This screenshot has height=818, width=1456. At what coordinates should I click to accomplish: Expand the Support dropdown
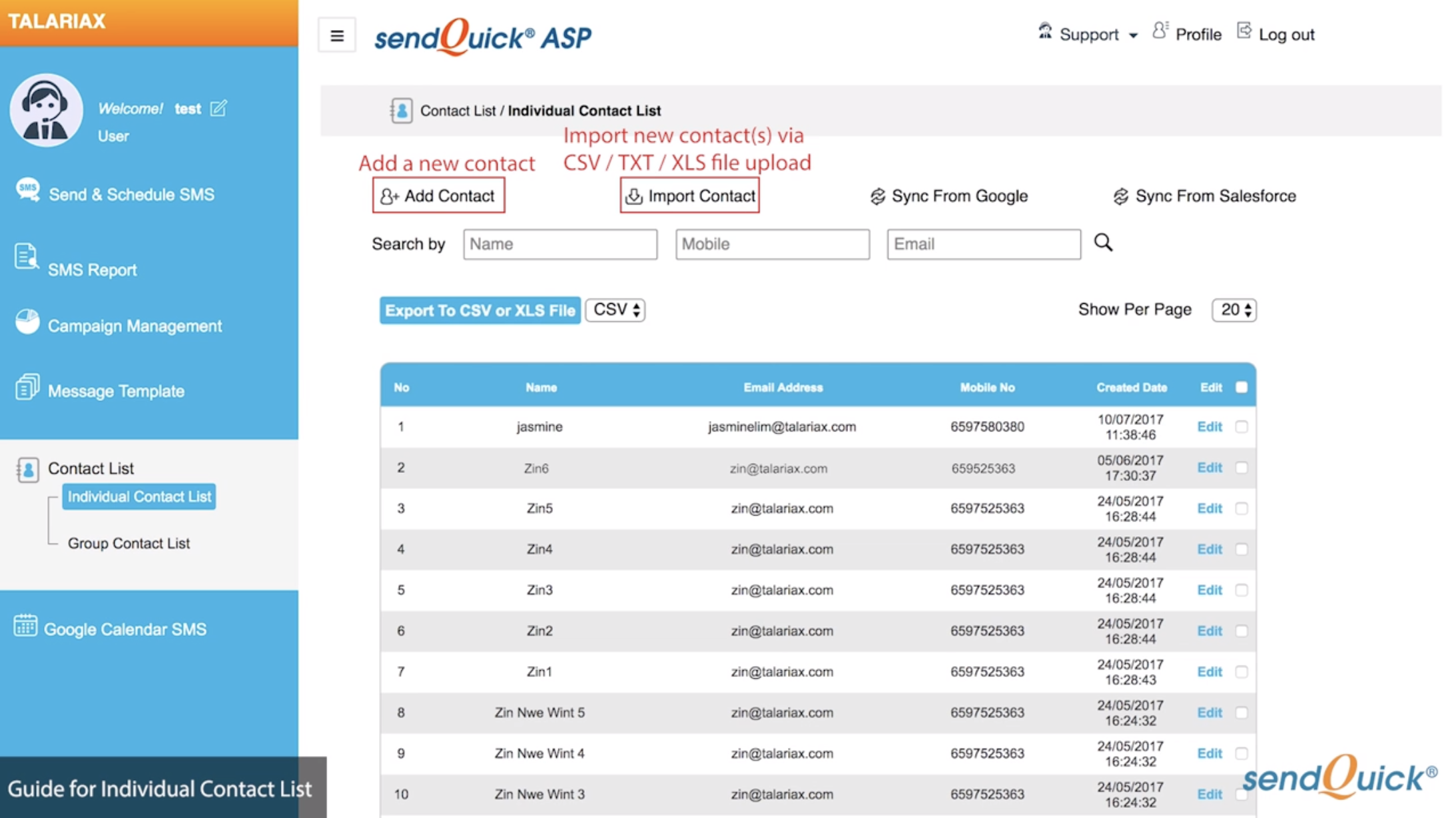[1098, 34]
